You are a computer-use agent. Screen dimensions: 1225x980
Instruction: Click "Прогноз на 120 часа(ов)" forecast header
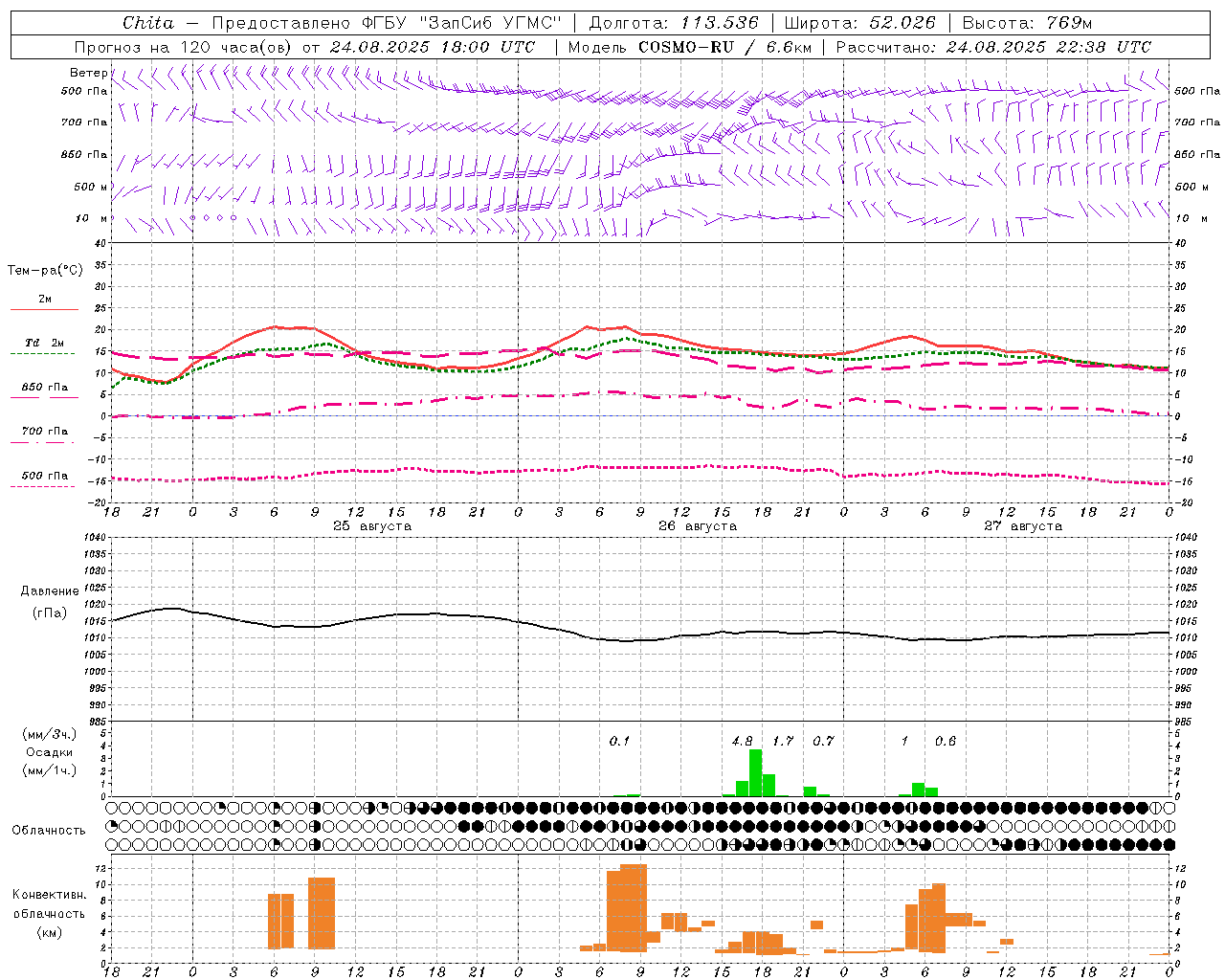pyautogui.click(x=185, y=47)
